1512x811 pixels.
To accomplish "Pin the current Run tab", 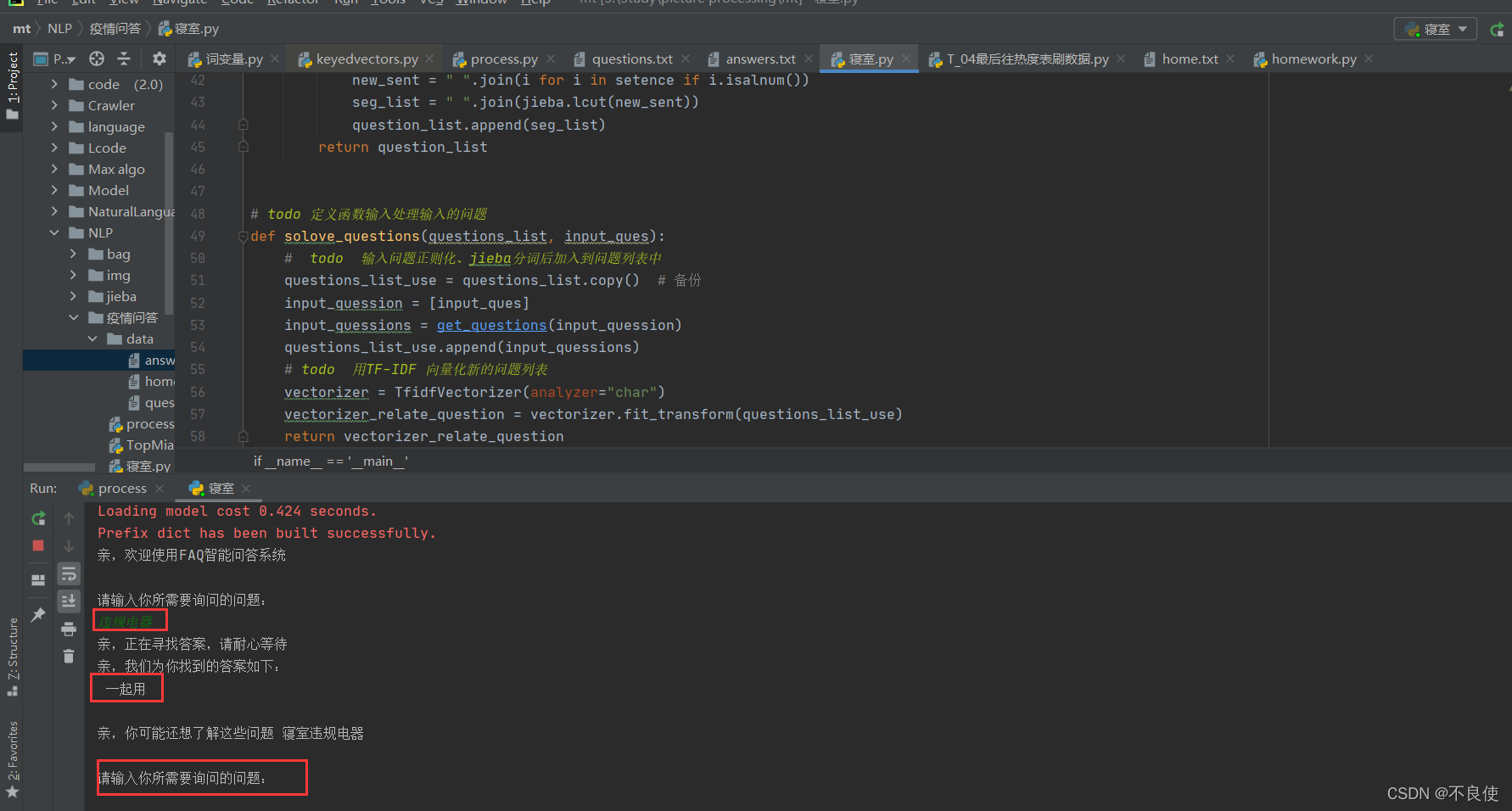I will [x=38, y=615].
